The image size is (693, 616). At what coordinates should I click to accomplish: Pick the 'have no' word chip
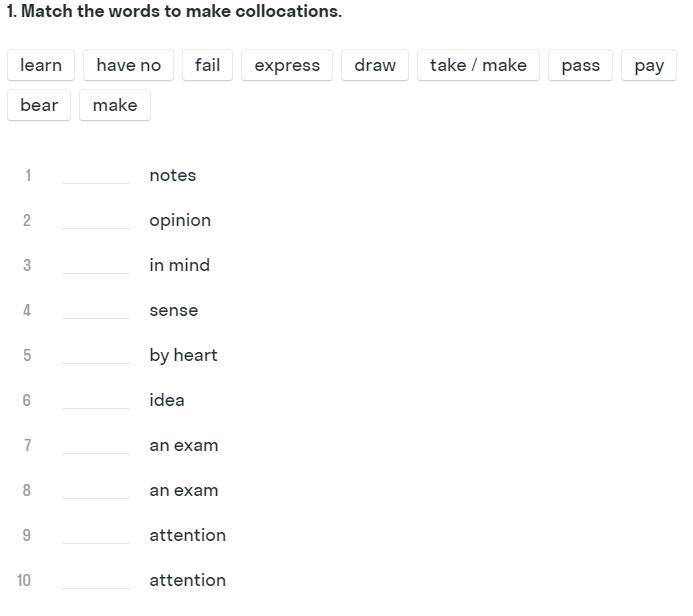(x=129, y=65)
